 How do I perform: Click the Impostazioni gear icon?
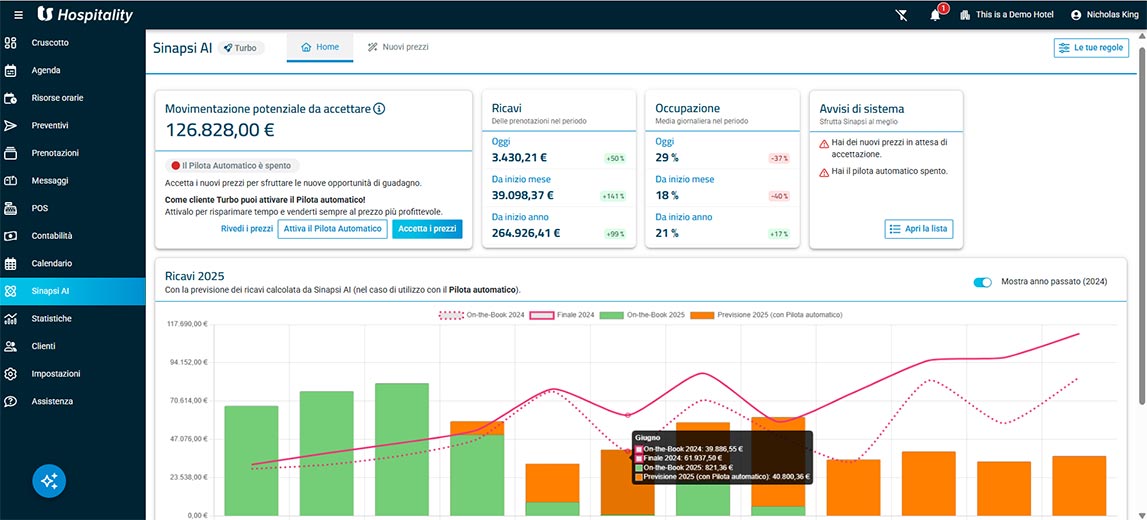[x=11, y=374]
